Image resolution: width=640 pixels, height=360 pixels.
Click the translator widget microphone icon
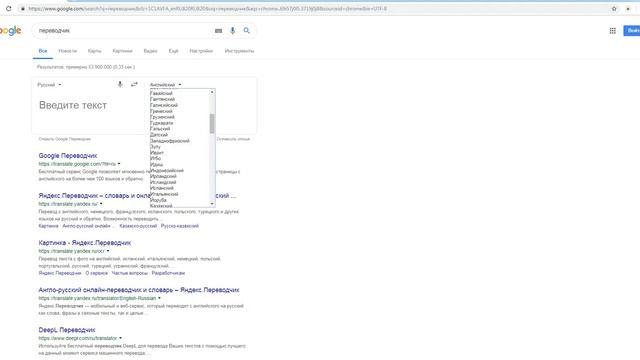120,84
